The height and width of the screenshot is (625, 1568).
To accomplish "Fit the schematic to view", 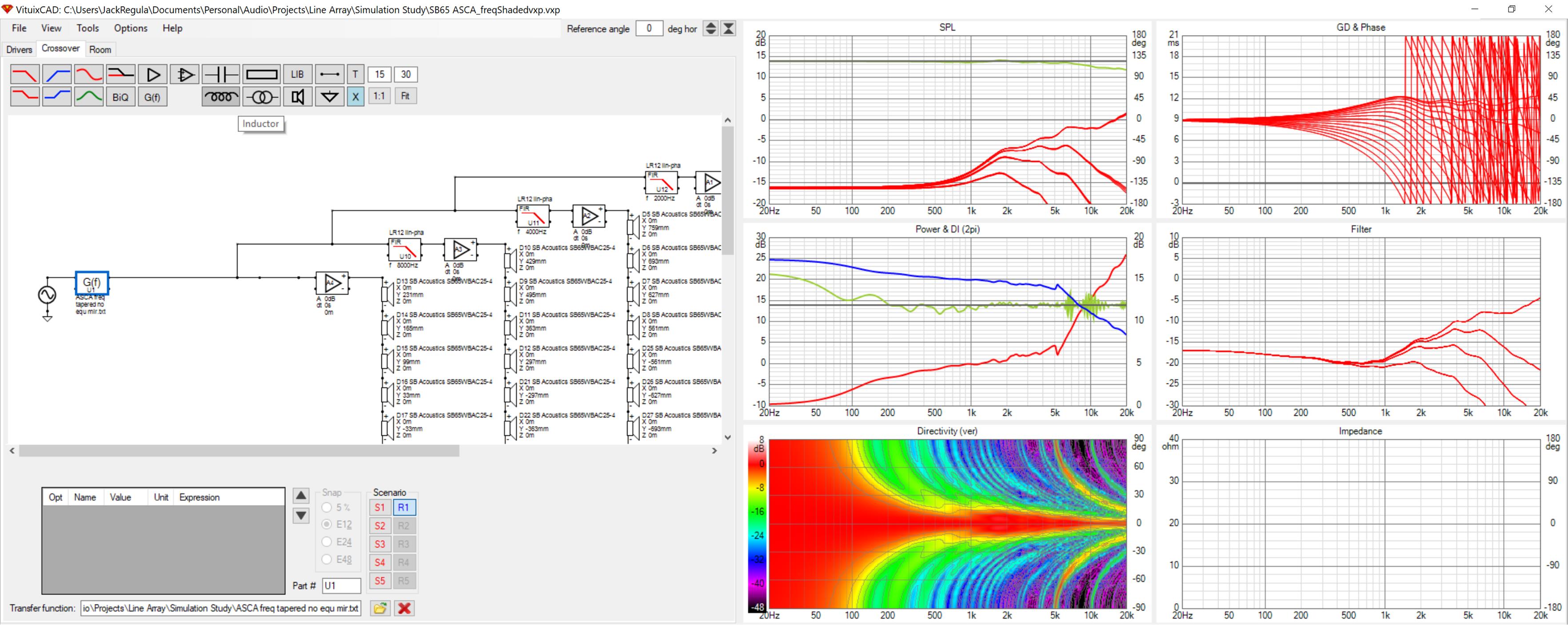I will [x=405, y=96].
